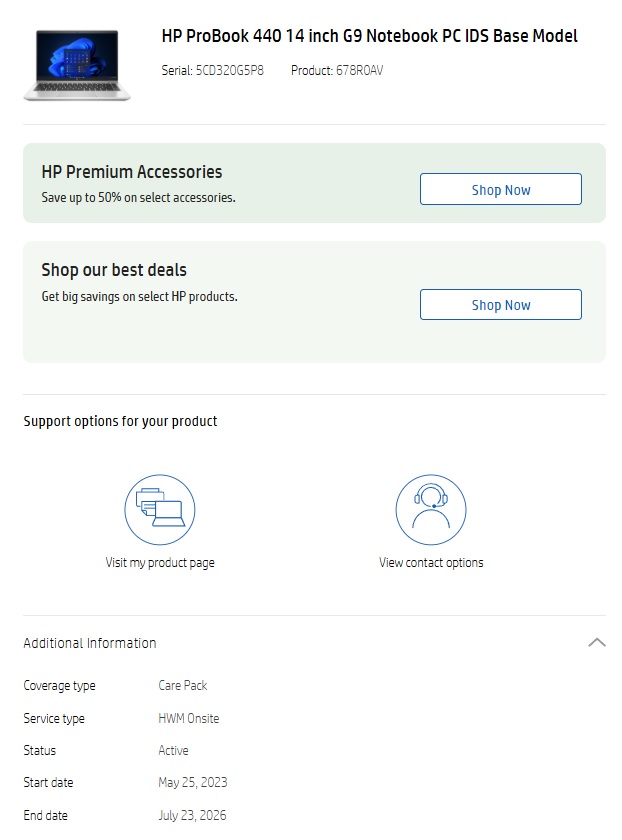Click the HP ProBook 440 product title

[370, 36]
